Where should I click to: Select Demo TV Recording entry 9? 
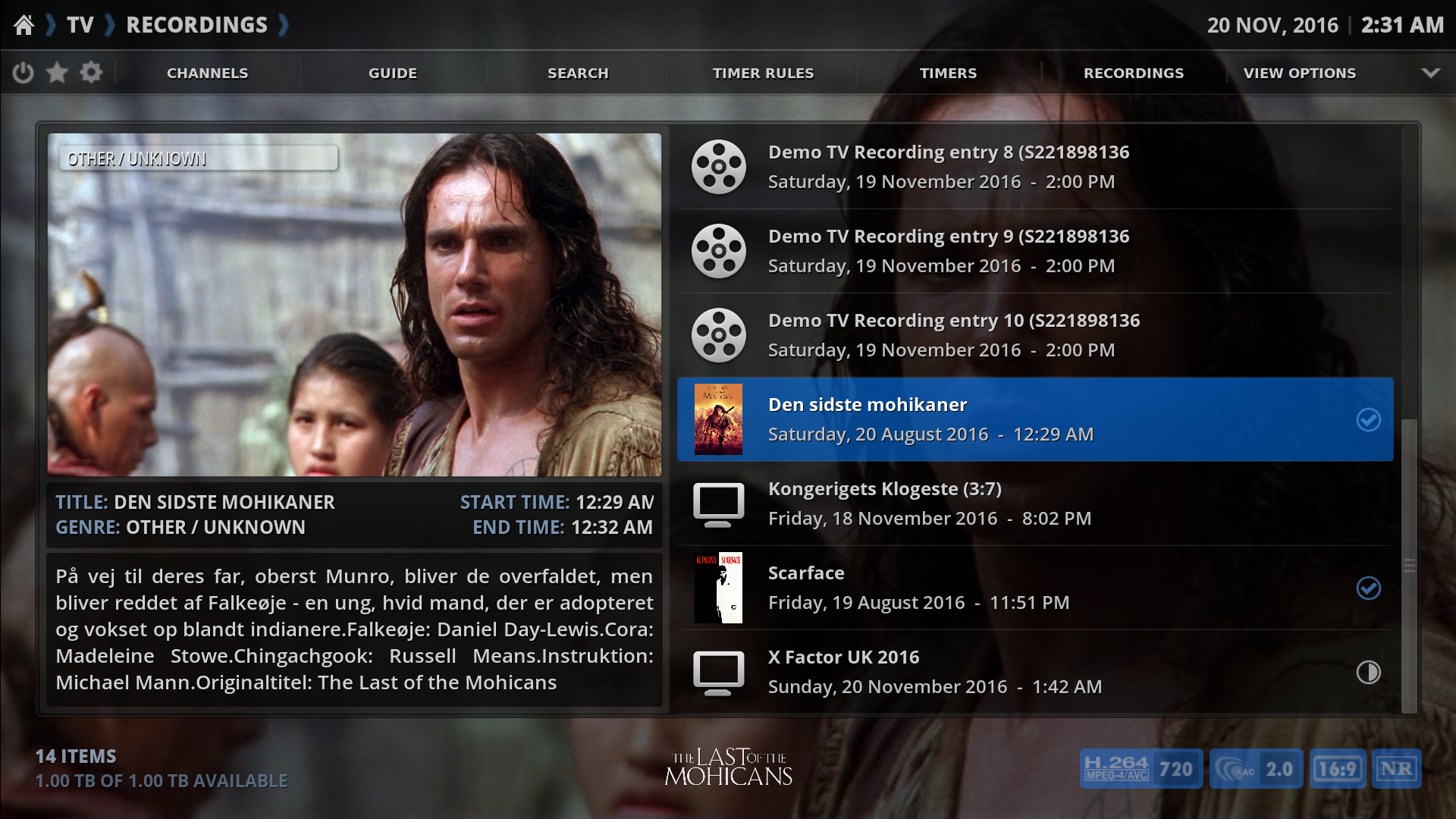tap(1035, 251)
